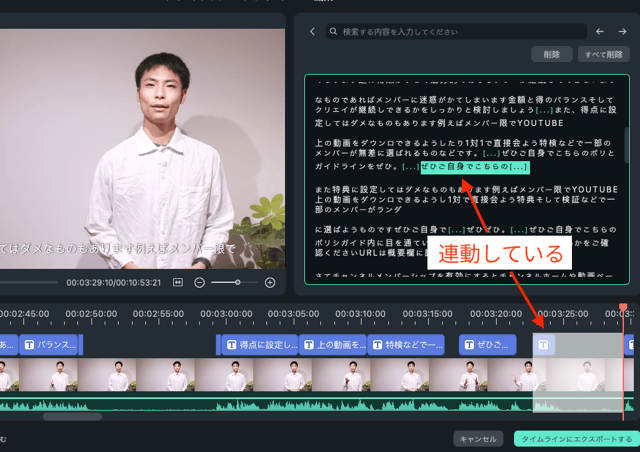Click the 00:03:15:00 mark on timeline ruler
The image size is (640, 452).
[427, 314]
